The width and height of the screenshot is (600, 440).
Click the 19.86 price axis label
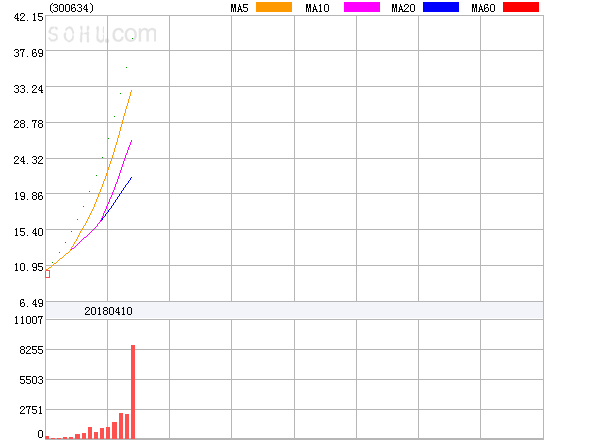click(x=29, y=196)
